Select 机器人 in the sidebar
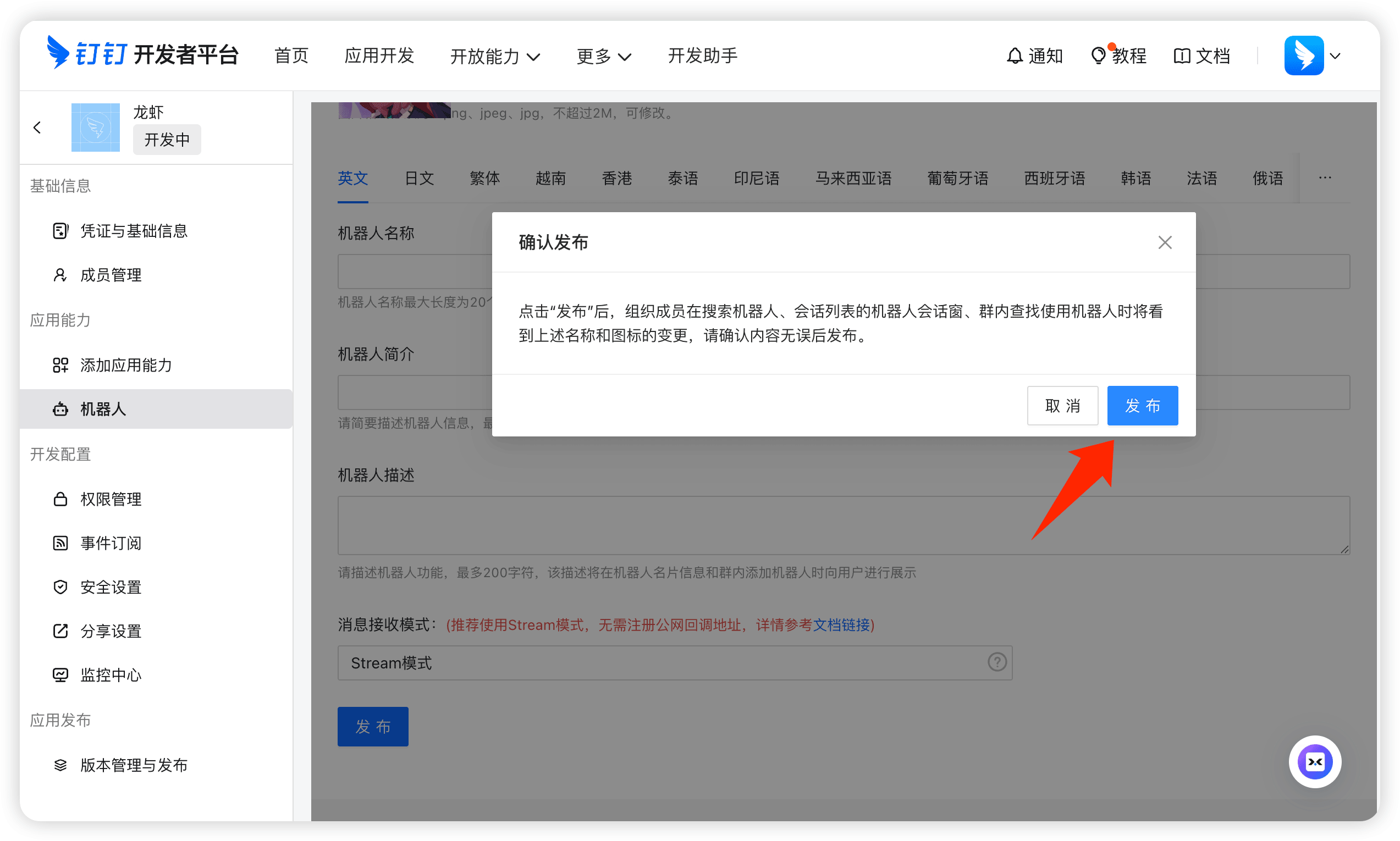Screen dimensions: 1400x841 coord(103,409)
